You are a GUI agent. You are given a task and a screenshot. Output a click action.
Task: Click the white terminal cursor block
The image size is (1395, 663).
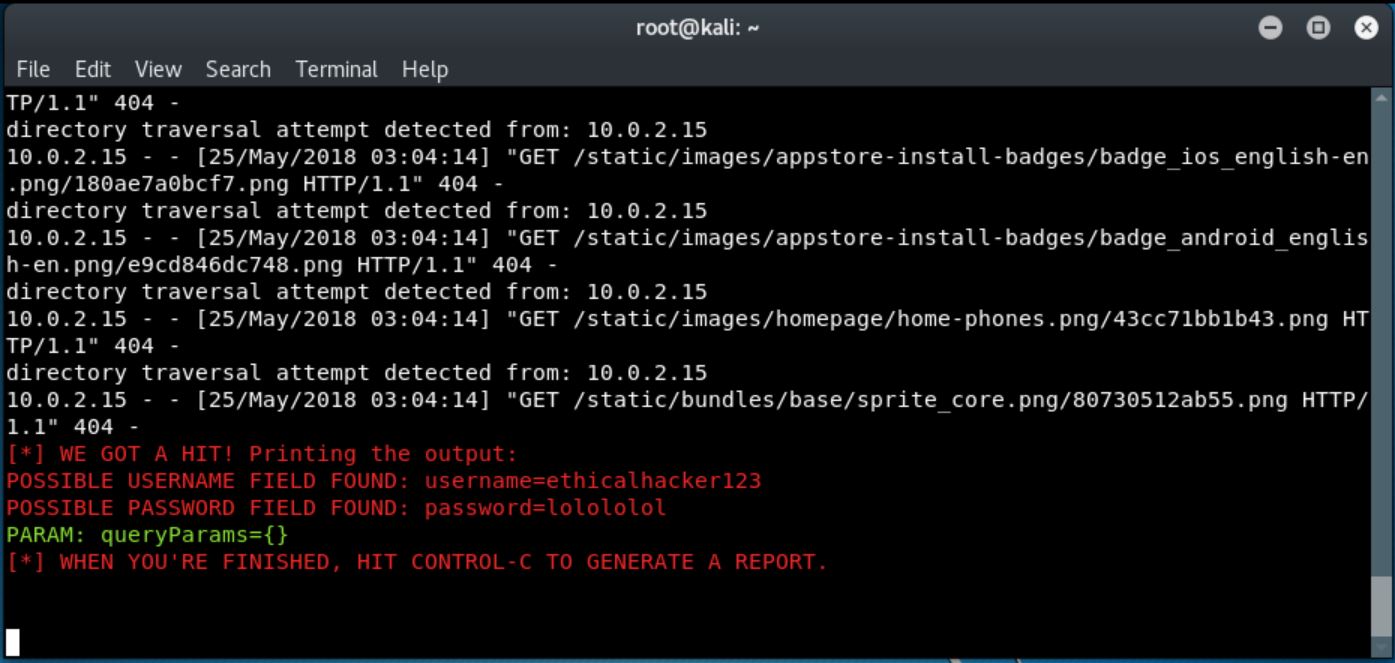coord(13,642)
